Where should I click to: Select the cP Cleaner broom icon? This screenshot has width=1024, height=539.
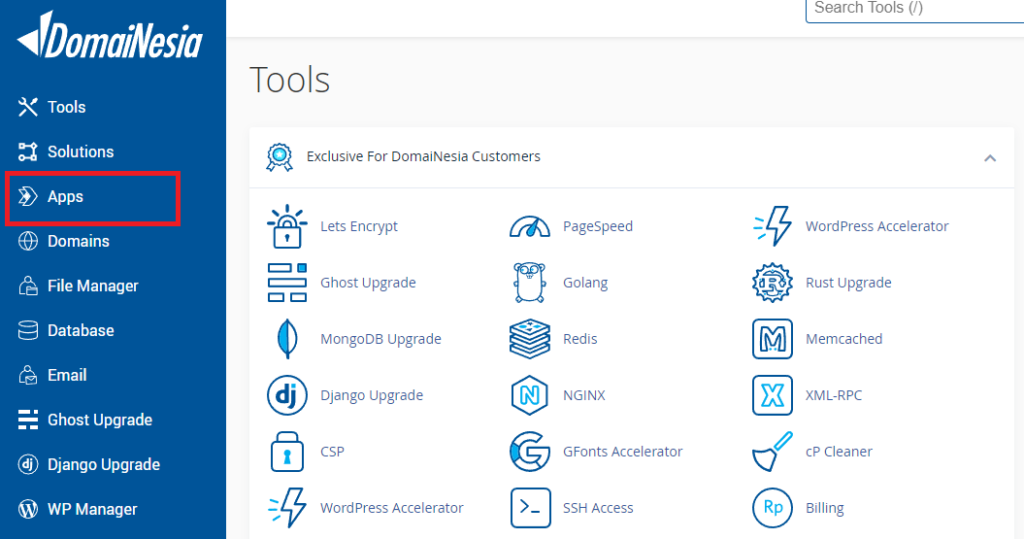[772, 451]
